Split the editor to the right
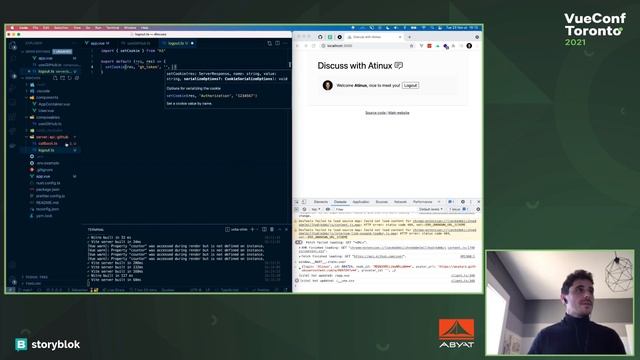 coord(277,43)
